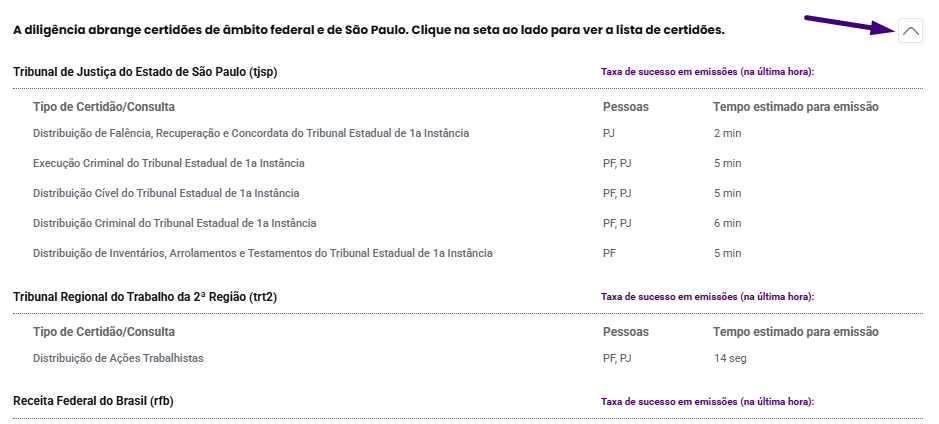The image size is (939, 424).
Task: Click the trt2 success rate label
Action: [x=708, y=297]
